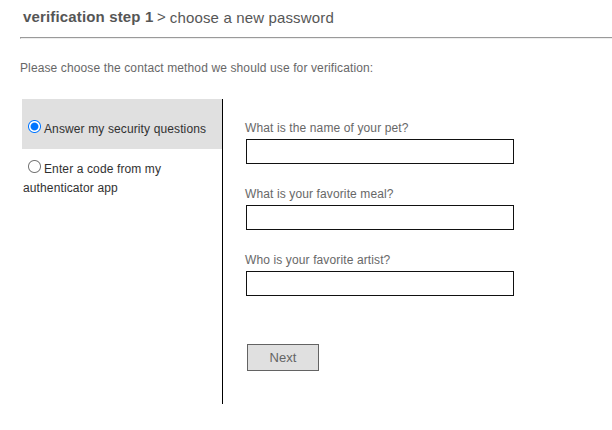The image size is (612, 430).
Task: Click the horizontal rule under the heading
Action: 316,38
